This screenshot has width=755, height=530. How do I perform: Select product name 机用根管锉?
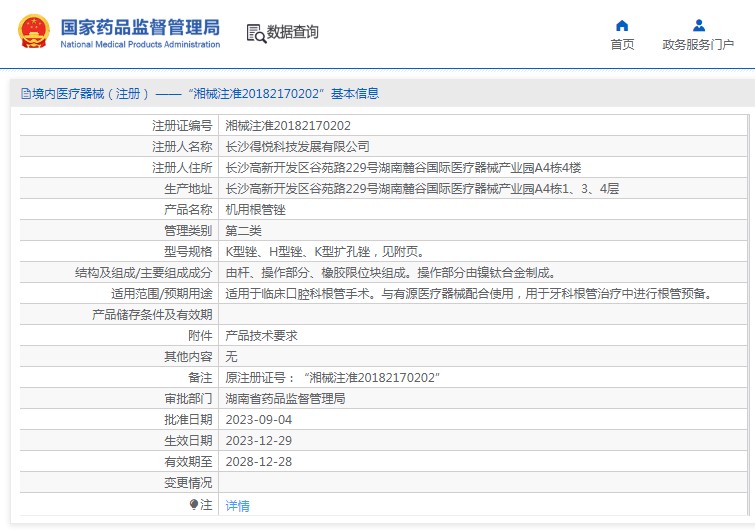coord(255,210)
